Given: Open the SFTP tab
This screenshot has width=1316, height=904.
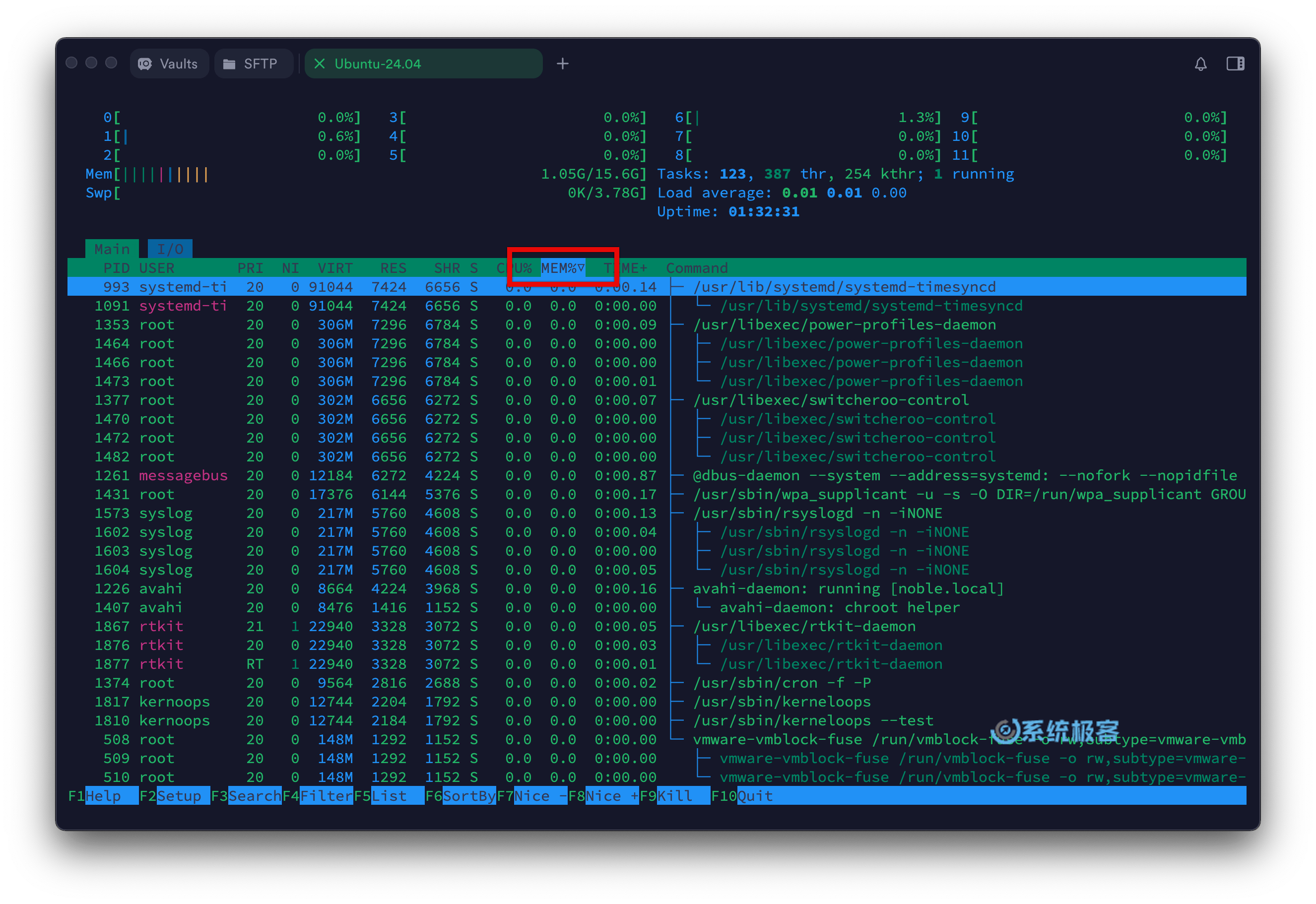Looking at the screenshot, I should point(253,64).
